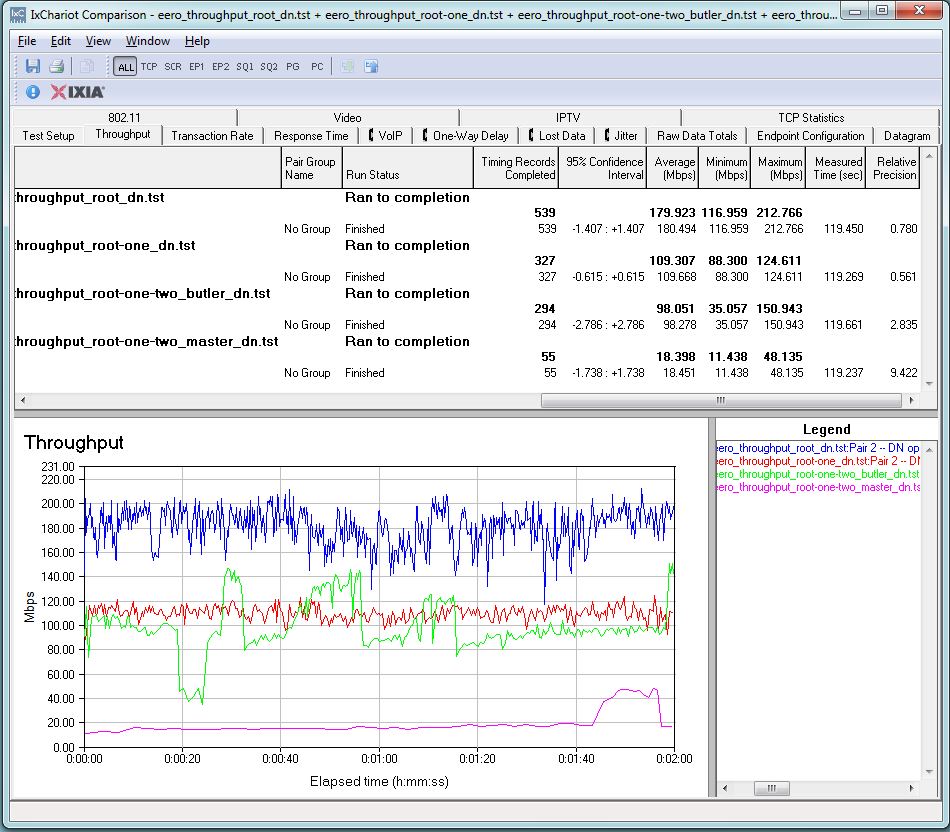Select the throughput_root_dn.tst row
Viewport: 950px width, 832px height.
click(x=467, y=198)
